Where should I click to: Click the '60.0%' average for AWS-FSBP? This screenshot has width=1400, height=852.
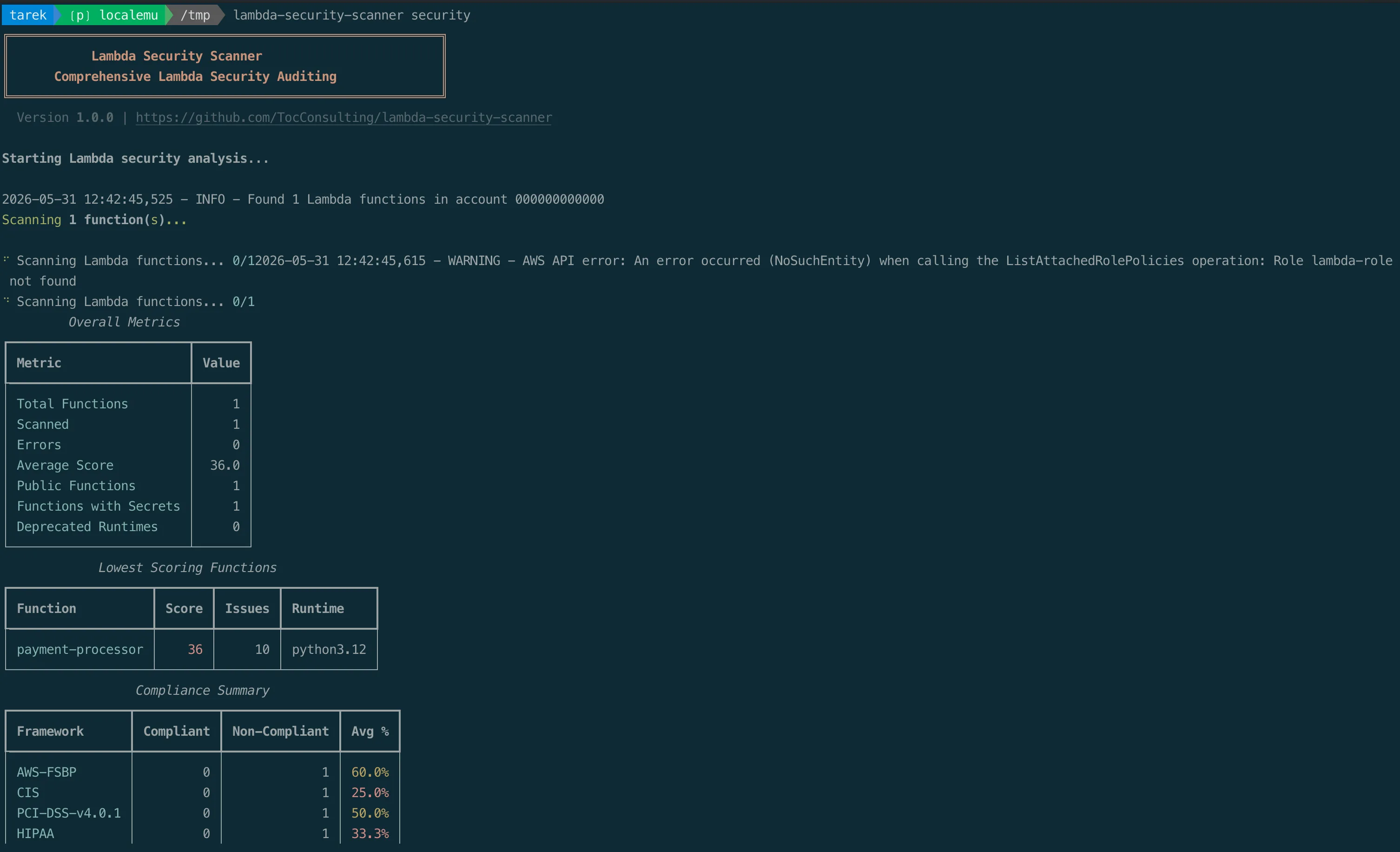pyautogui.click(x=370, y=772)
